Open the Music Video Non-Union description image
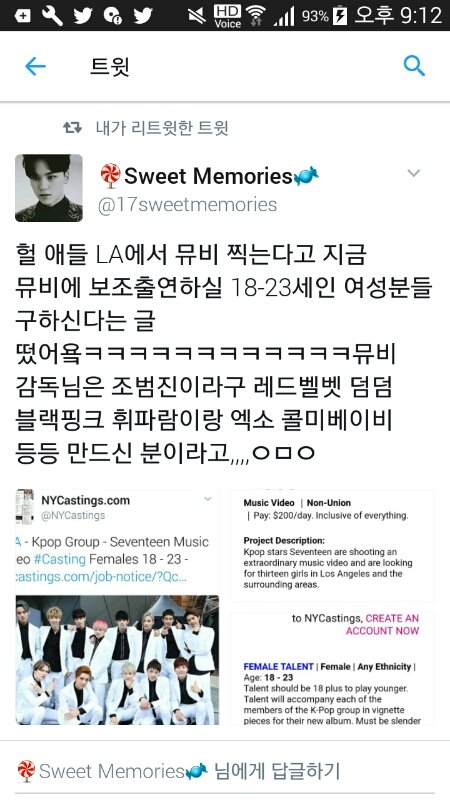The height and width of the screenshot is (800, 450). pyautogui.click(x=332, y=545)
